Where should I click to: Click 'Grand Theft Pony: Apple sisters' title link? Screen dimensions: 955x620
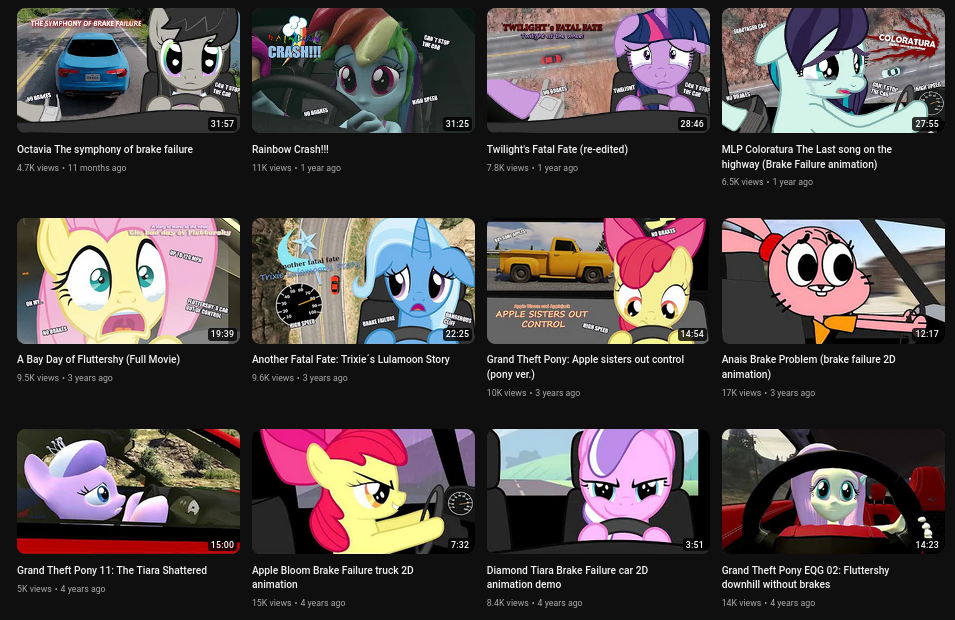[585, 367]
